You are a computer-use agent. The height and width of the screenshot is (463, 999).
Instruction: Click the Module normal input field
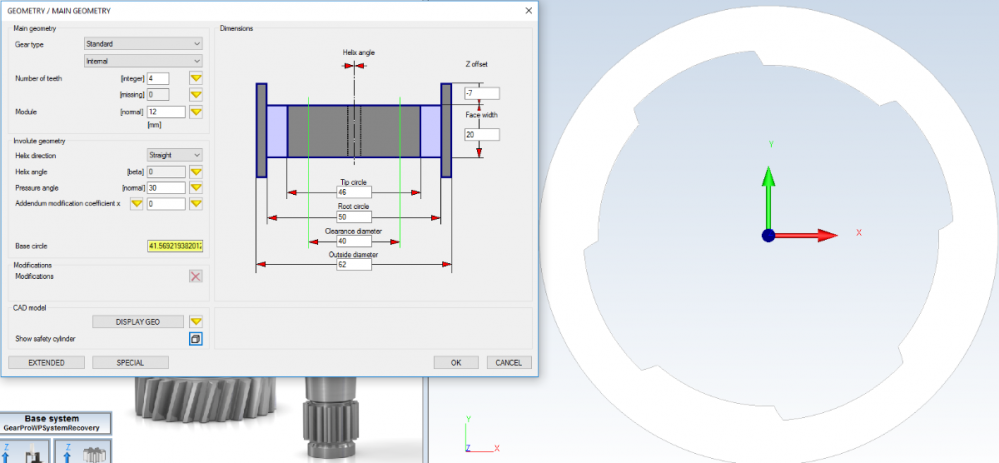166,112
